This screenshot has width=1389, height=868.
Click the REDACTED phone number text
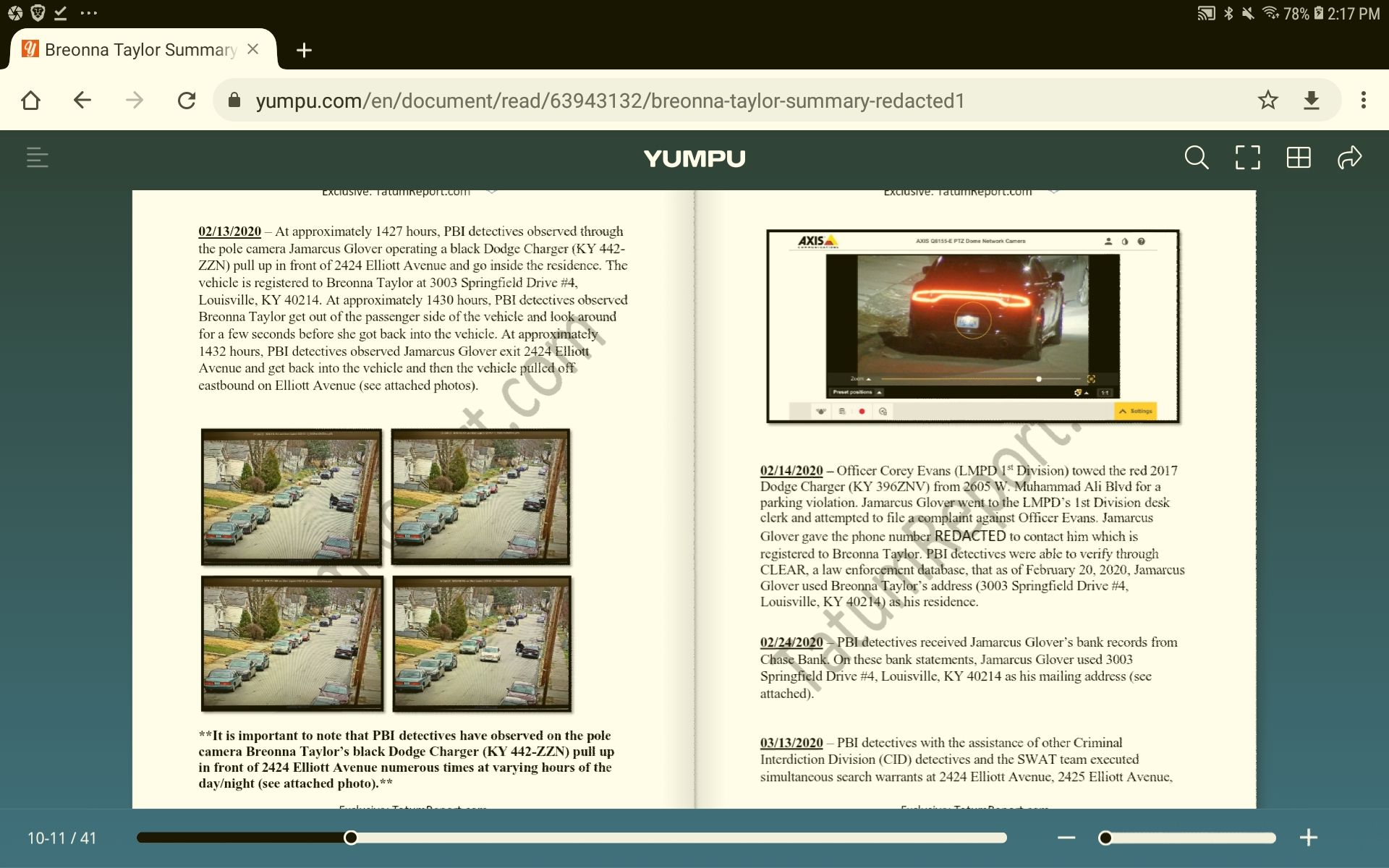(970, 536)
